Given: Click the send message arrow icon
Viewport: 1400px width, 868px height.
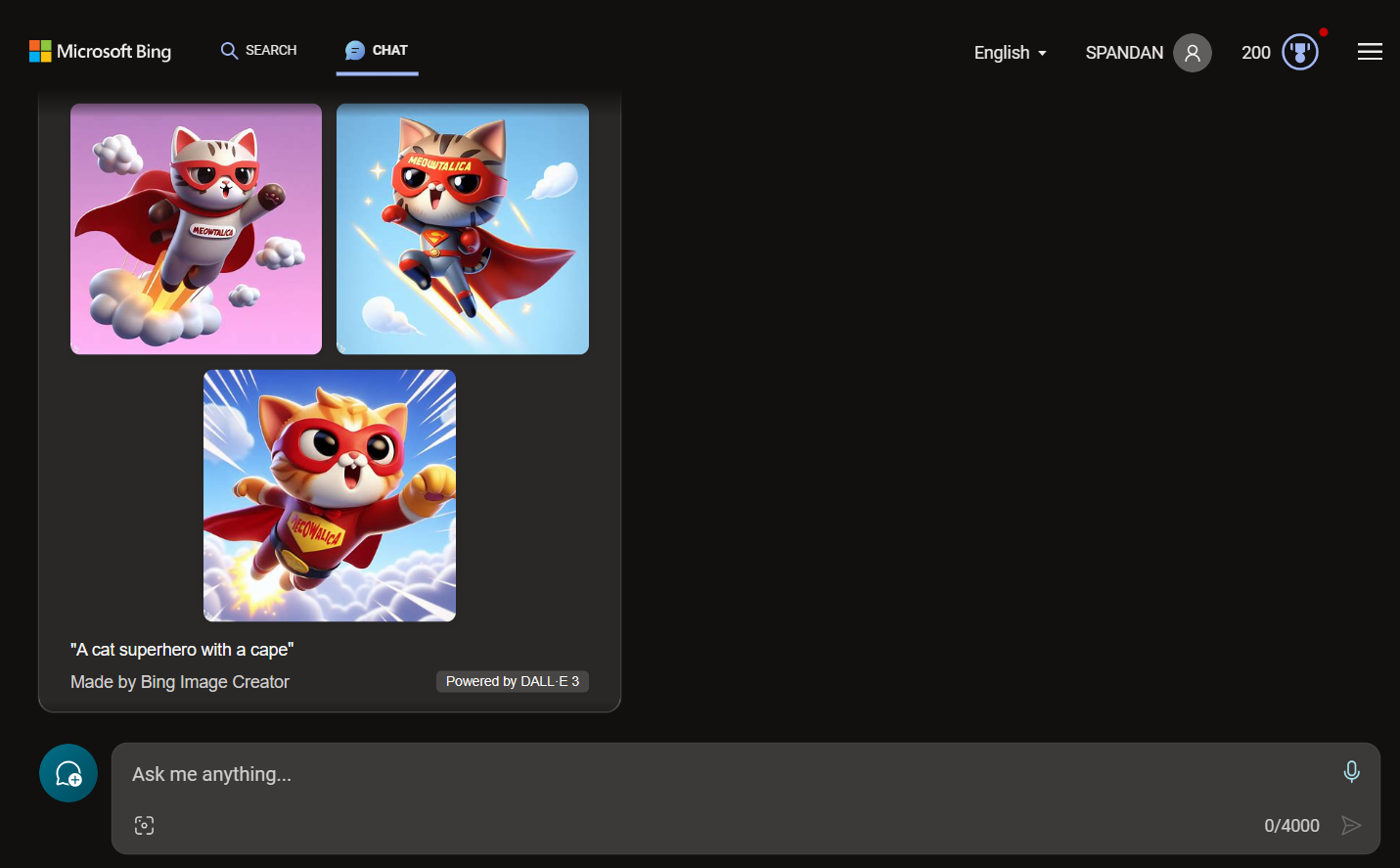Looking at the screenshot, I should 1353,825.
